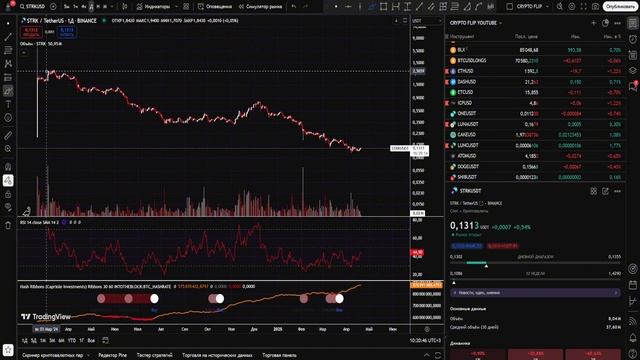Image resolution: width=640 pixels, height=360 pixels.
Task: Select DASHUSD row in watchlist
Action: coord(535,82)
